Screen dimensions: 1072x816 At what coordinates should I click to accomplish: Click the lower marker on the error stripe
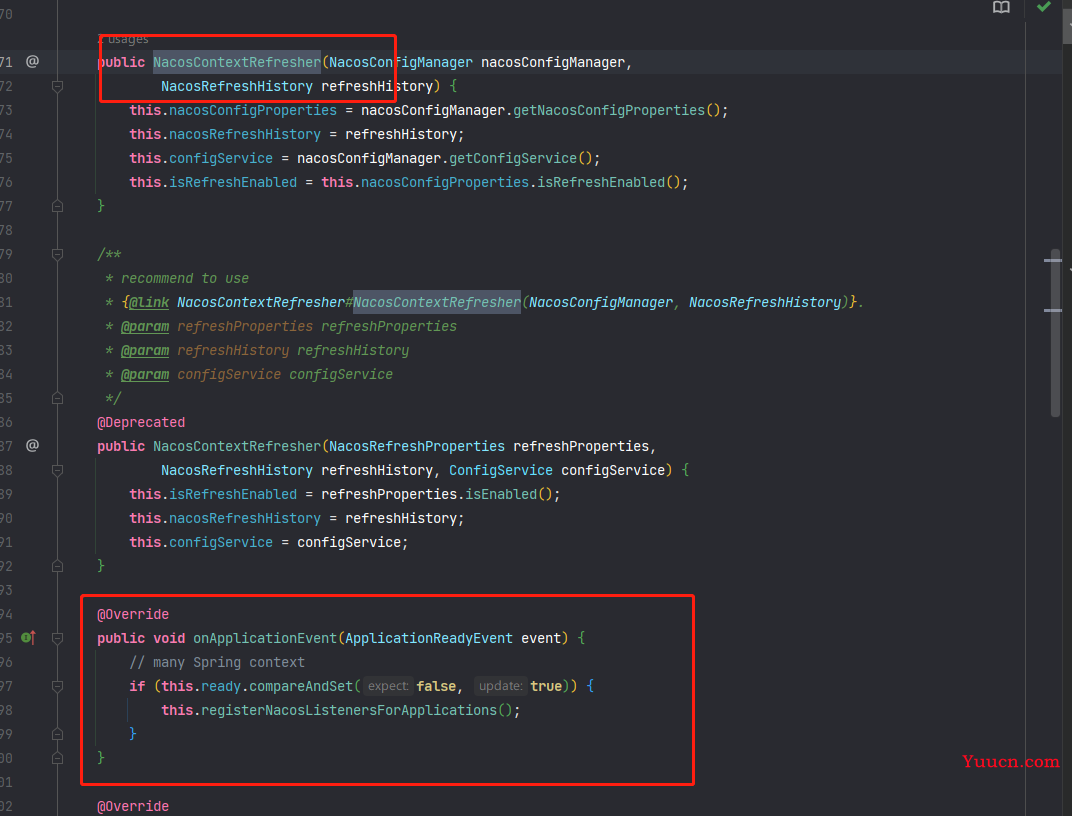point(1052,310)
